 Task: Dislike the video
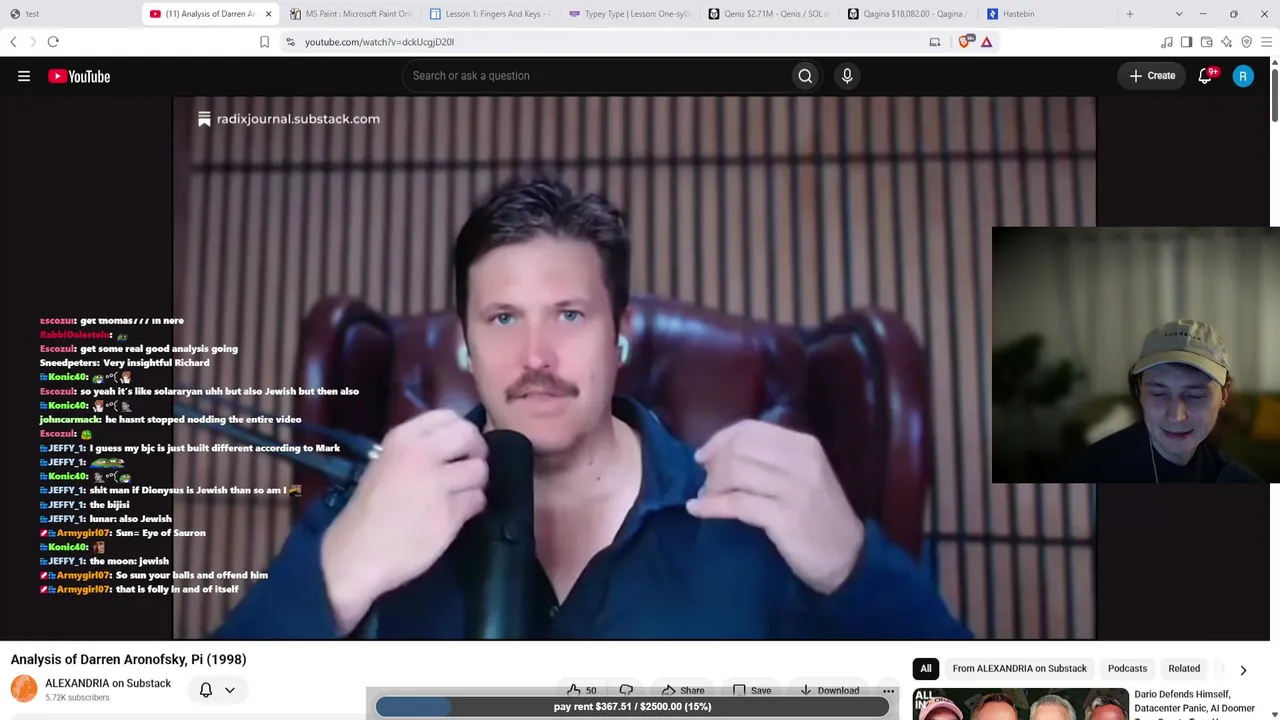pyautogui.click(x=626, y=690)
